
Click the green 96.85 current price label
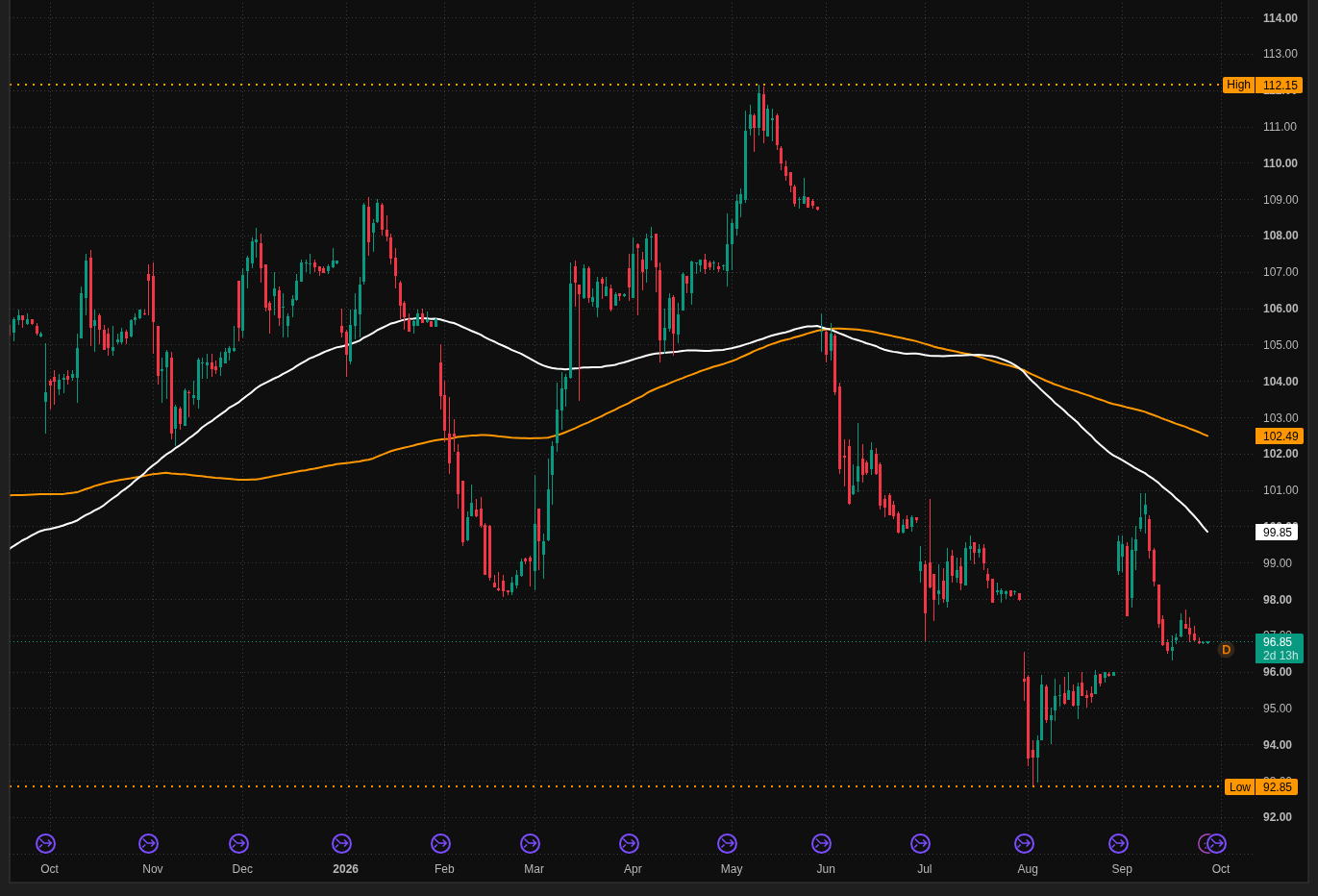click(1280, 648)
